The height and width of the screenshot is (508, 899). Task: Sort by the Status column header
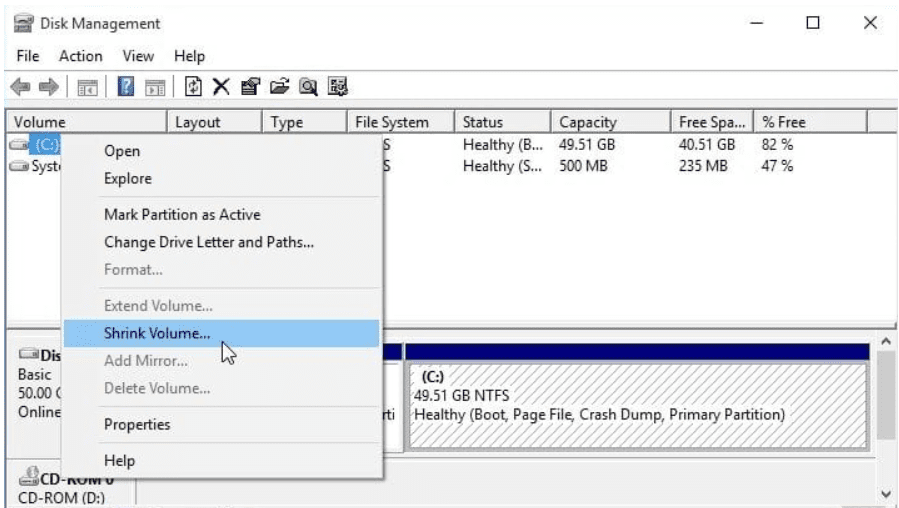point(503,122)
